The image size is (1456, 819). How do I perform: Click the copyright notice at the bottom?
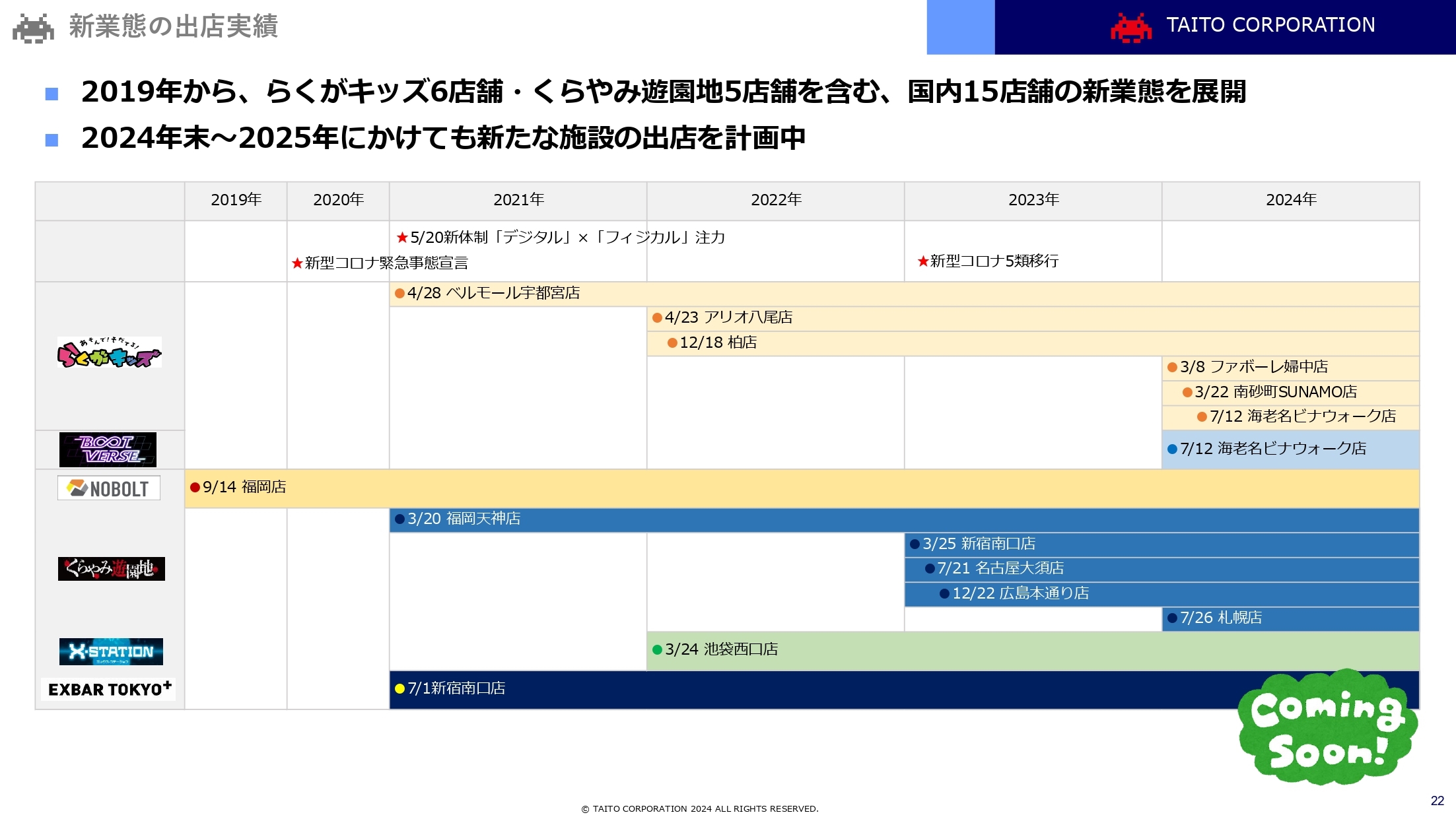[x=700, y=808]
